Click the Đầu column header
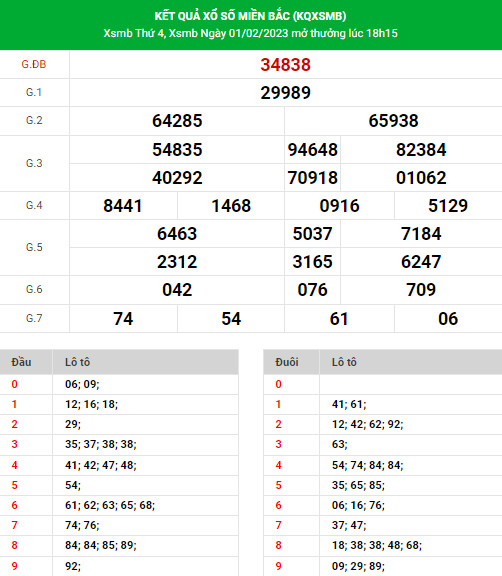The width and height of the screenshot is (502, 576). (x=21, y=362)
